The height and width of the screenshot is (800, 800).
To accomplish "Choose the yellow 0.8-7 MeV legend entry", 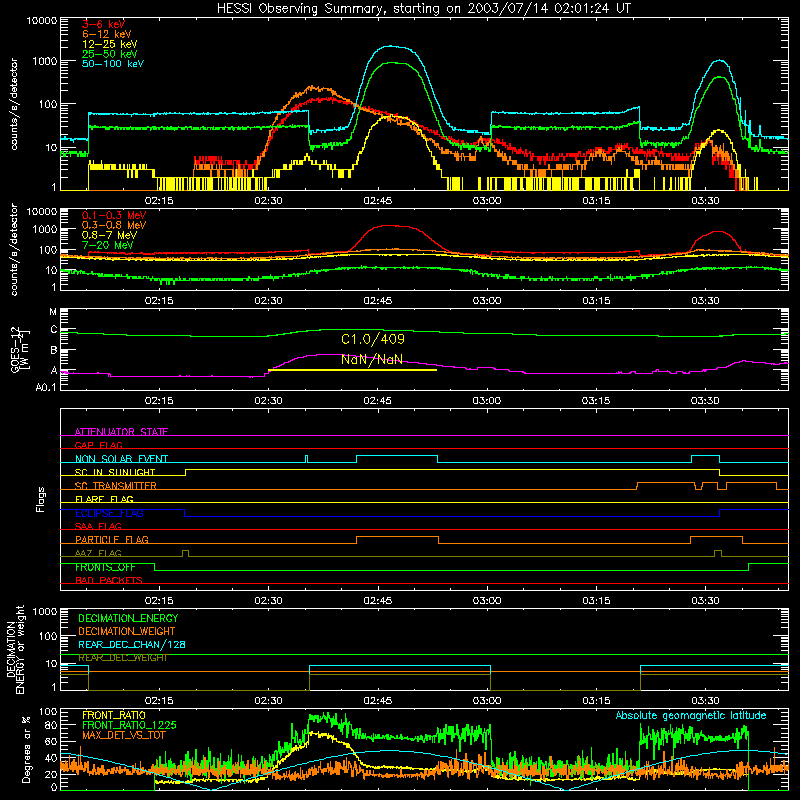I will [109, 235].
